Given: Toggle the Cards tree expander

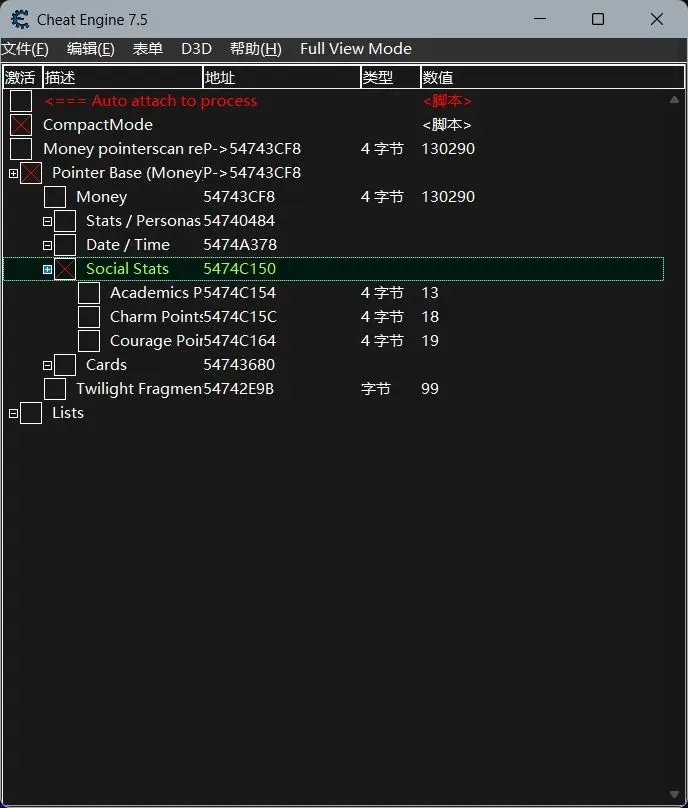Looking at the screenshot, I should click(47, 365).
